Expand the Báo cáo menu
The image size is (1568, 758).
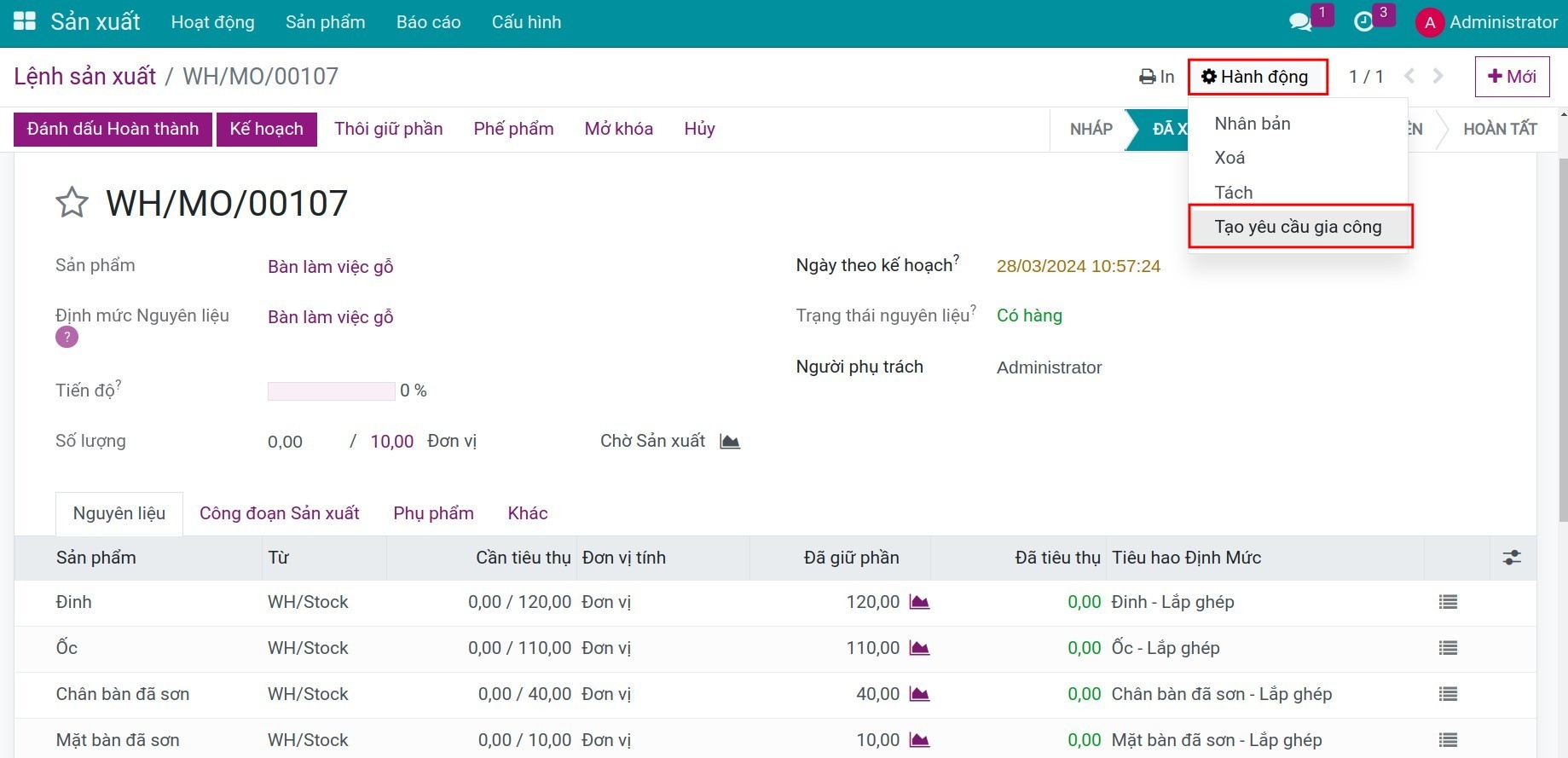click(x=429, y=22)
